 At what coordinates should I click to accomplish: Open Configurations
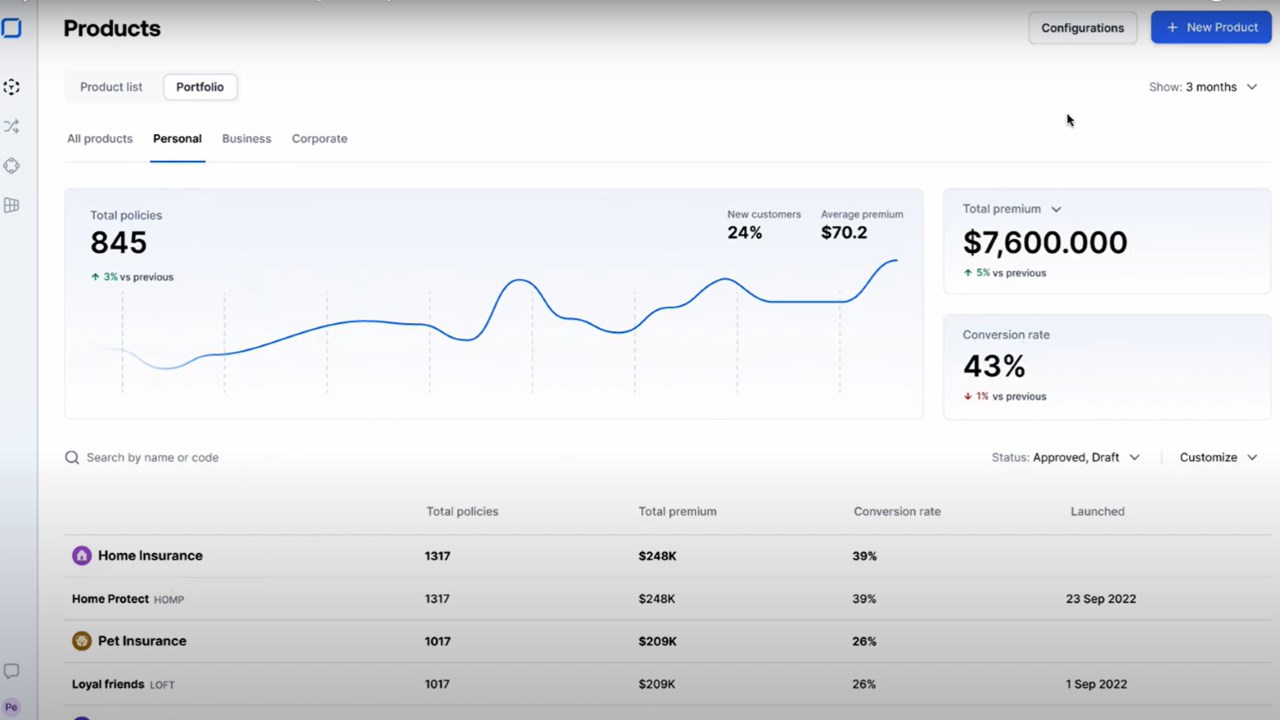pyautogui.click(x=1083, y=28)
